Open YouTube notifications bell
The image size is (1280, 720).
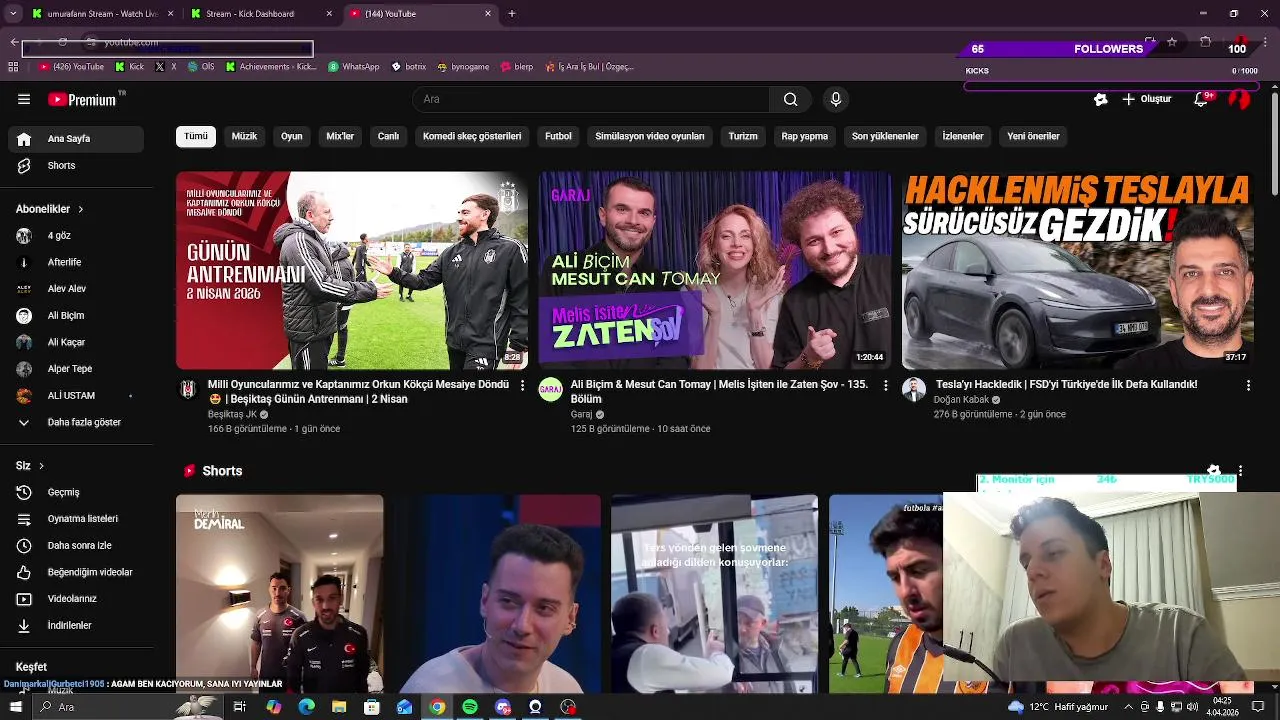coord(1202,99)
